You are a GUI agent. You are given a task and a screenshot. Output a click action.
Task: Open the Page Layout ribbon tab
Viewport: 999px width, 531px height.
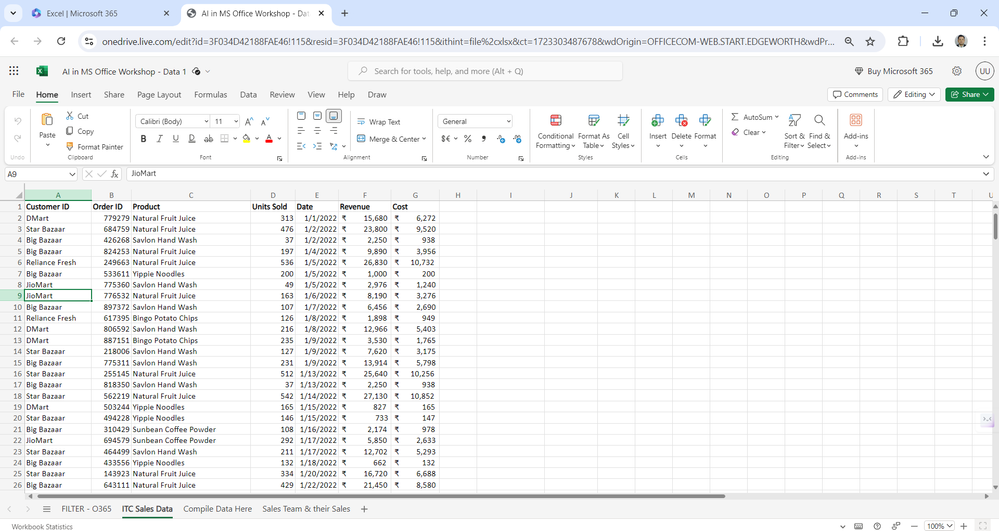tap(159, 94)
